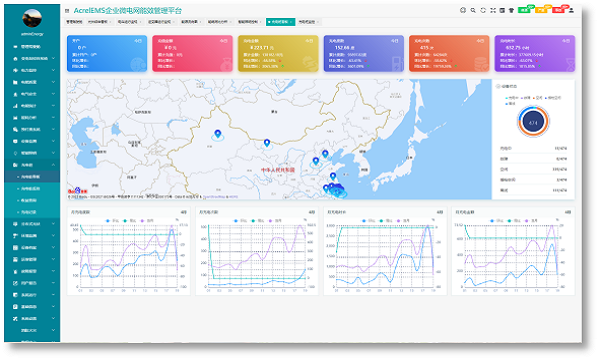Click the admin avatar picture atop the sidebar
This screenshot has height=360, width=600.
[x=32, y=18]
